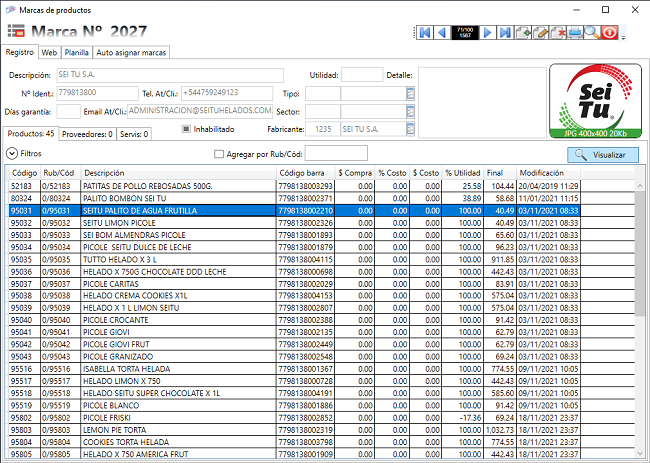650x463 pixels.
Task: Click the Días garantía field
Action: (68, 112)
